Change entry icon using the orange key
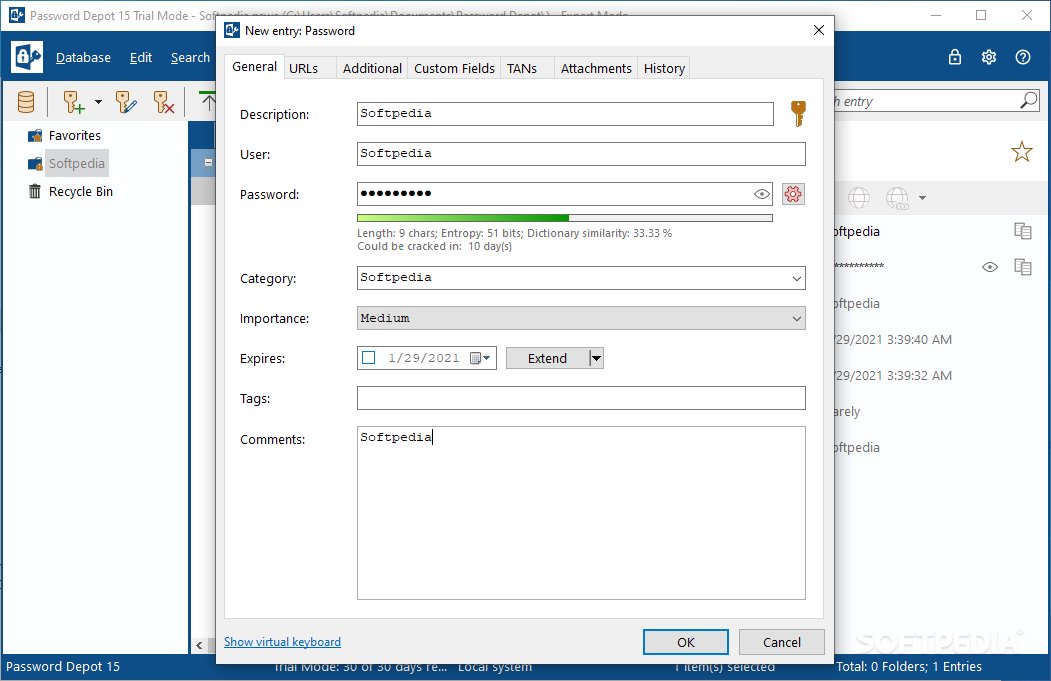 click(798, 113)
